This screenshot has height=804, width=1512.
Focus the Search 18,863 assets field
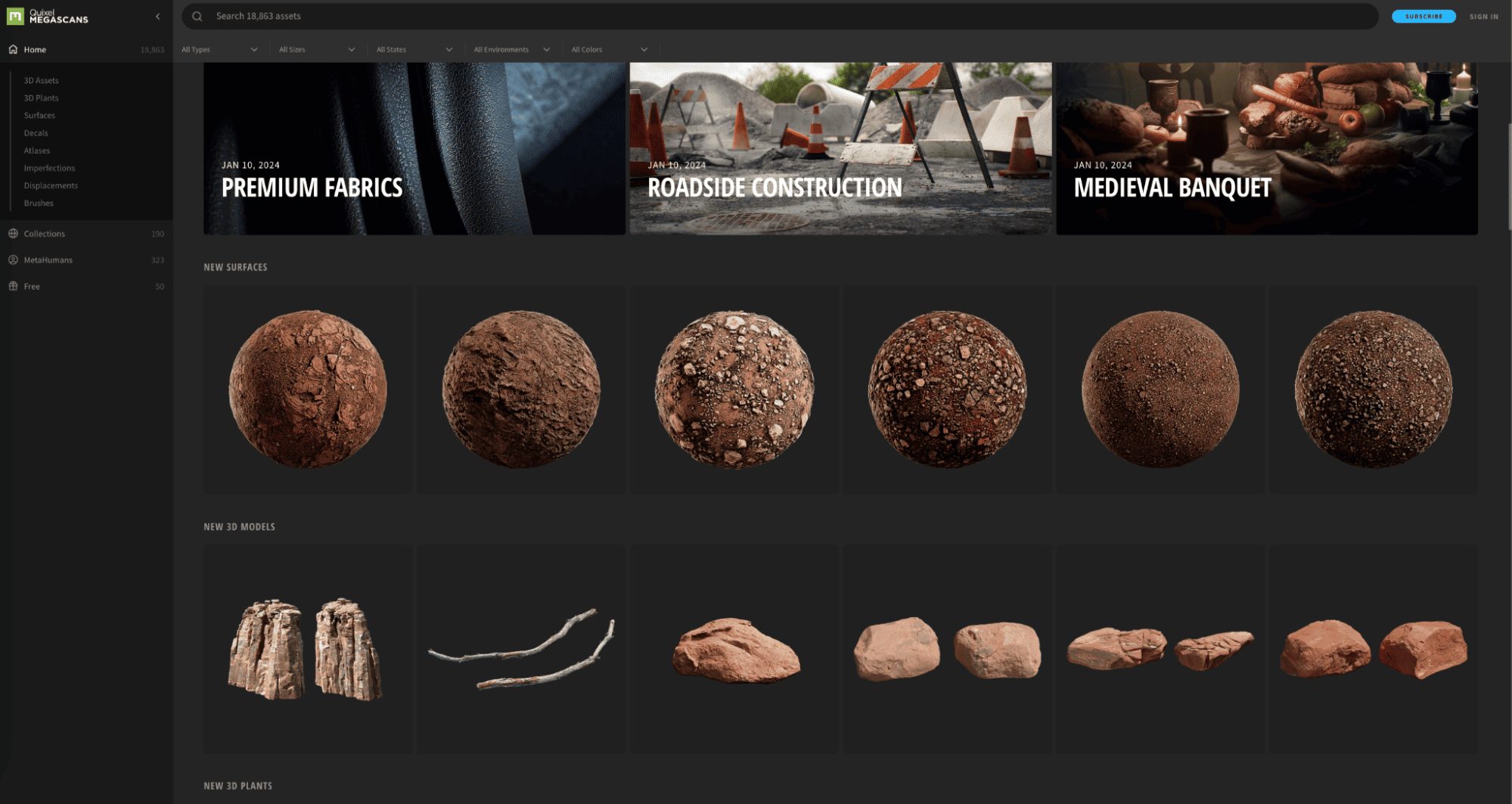click(780, 16)
